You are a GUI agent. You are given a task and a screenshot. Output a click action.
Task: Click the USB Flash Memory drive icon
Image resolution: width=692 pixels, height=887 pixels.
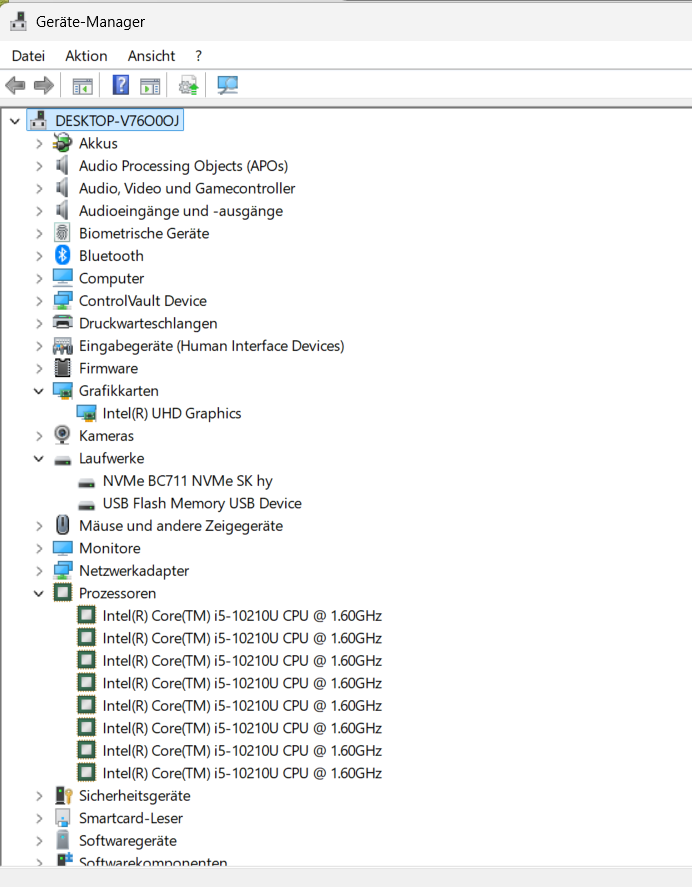pos(86,506)
